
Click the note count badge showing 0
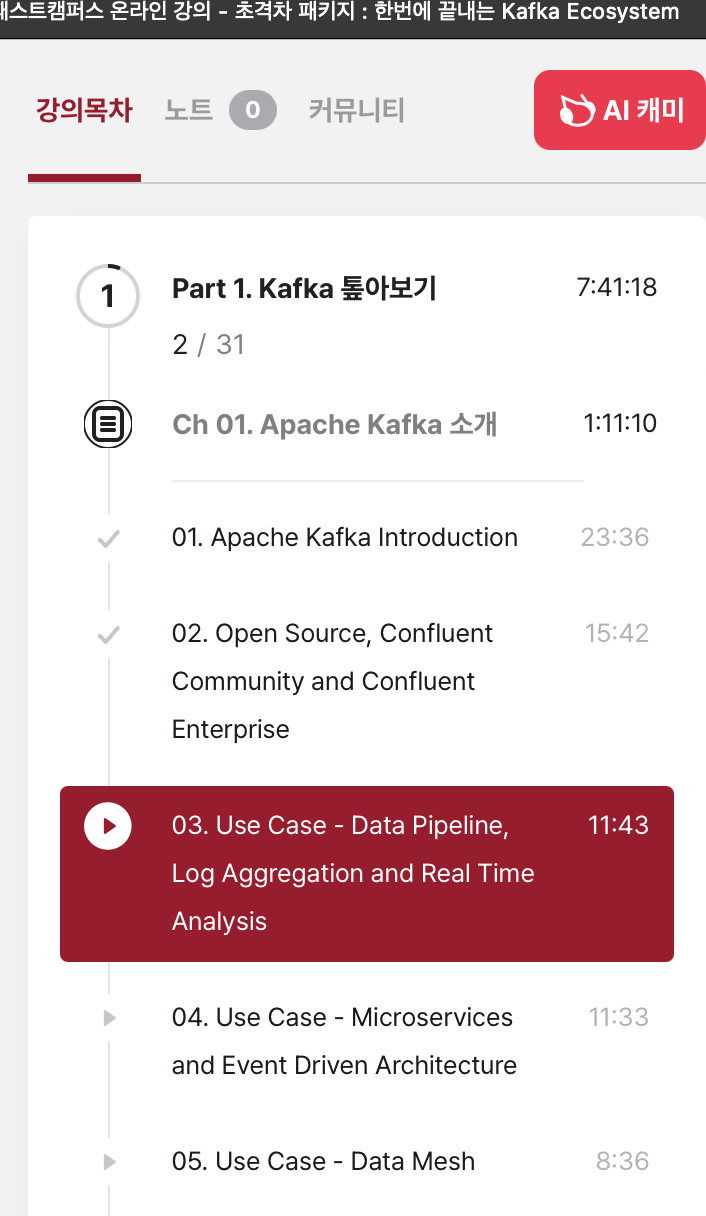click(x=253, y=110)
